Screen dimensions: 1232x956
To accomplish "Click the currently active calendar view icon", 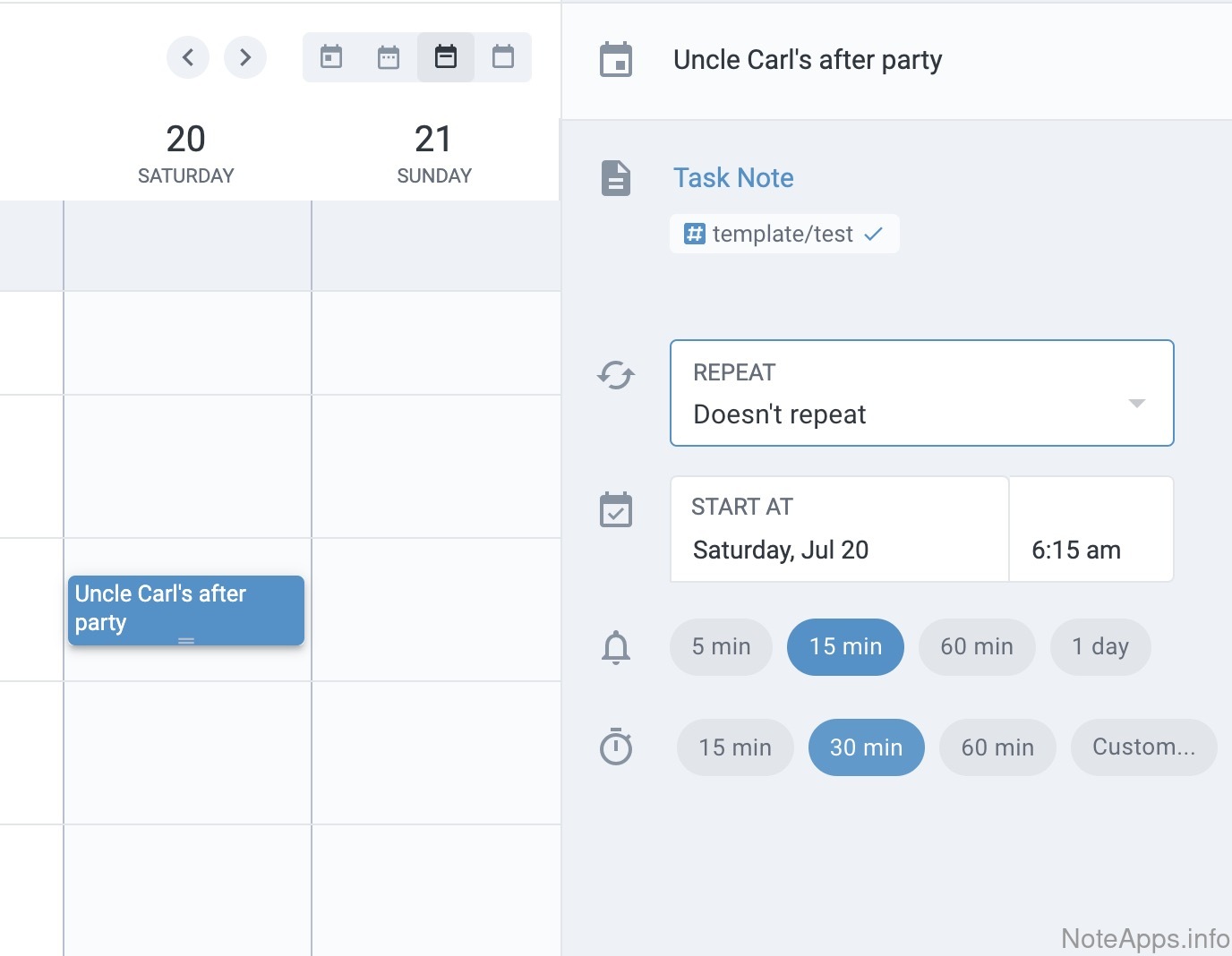I will click(x=446, y=57).
